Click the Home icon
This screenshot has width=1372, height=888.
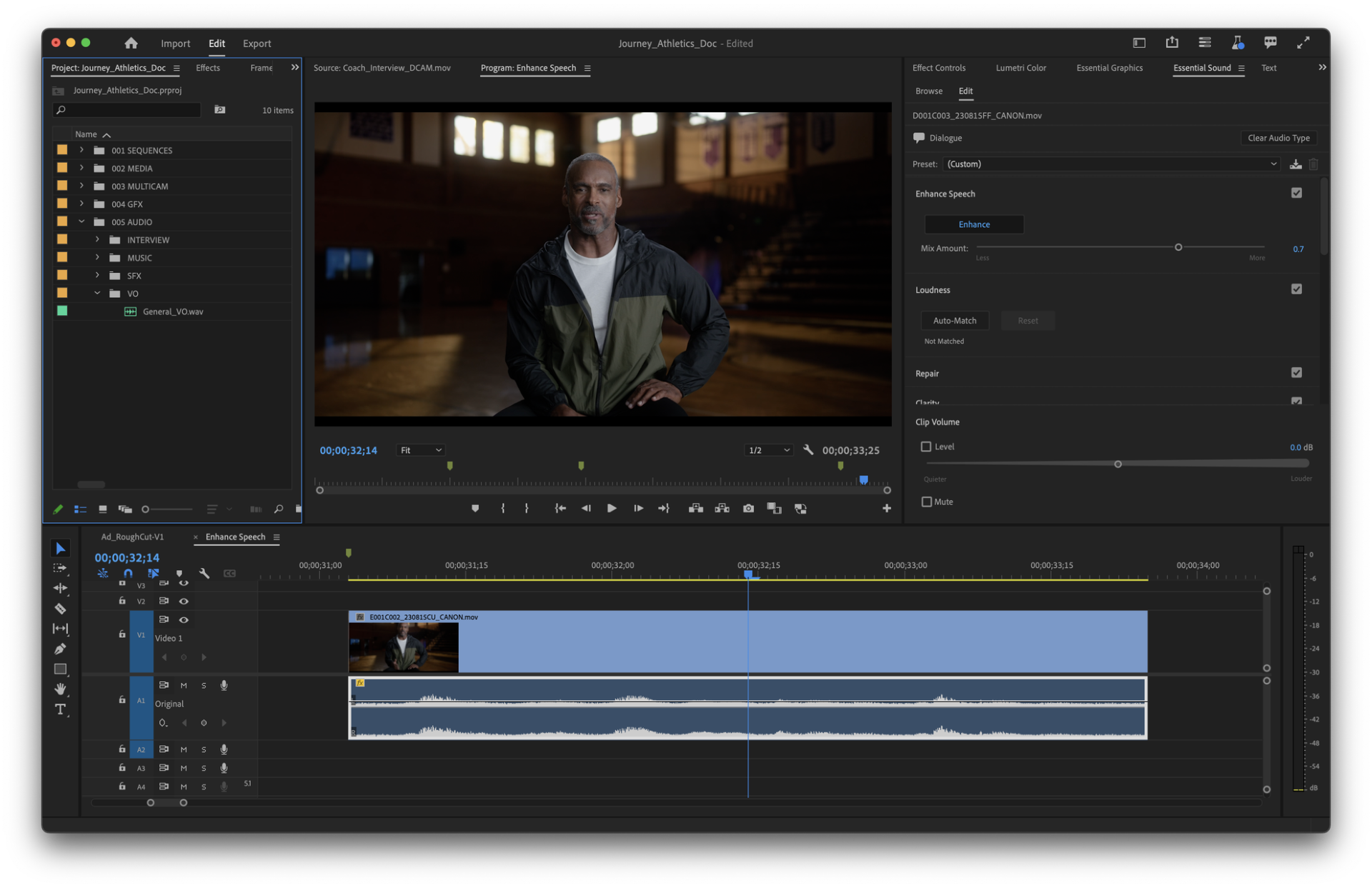pyautogui.click(x=131, y=43)
